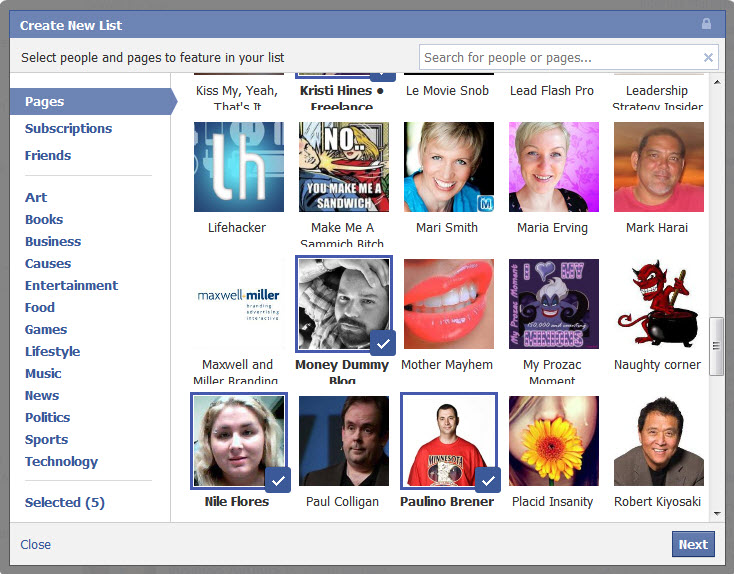
Task: Select the Lifehacker page thumbnail
Action: point(239,167)
